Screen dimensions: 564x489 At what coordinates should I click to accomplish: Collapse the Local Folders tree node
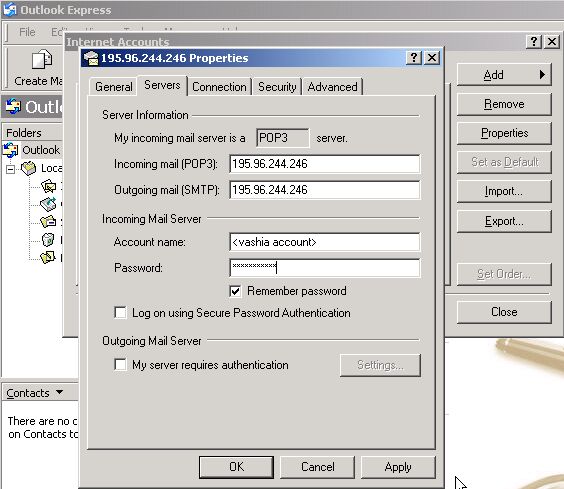10,169
